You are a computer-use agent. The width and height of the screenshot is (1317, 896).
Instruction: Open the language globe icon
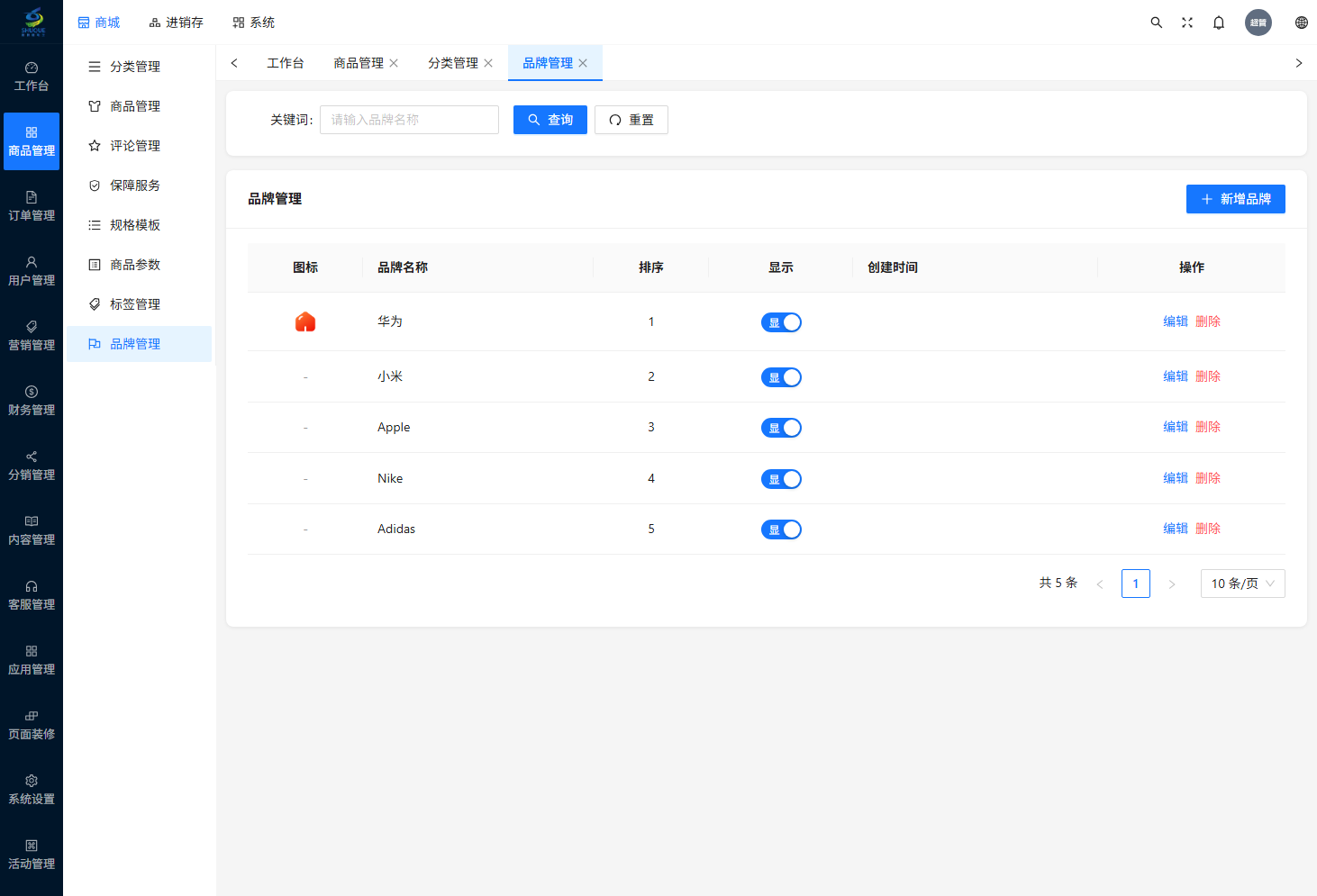pyautogui.click(x=1302, y=23)
